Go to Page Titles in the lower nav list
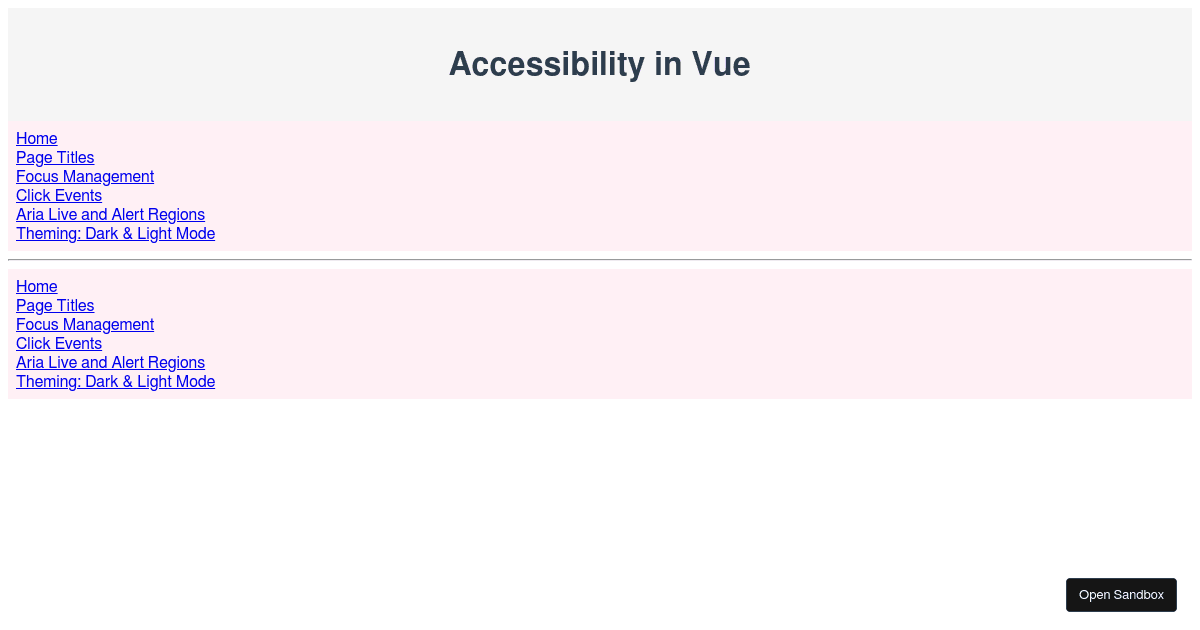The width and height of the screenshot is (1200, 630). click(x=55, y=305)
